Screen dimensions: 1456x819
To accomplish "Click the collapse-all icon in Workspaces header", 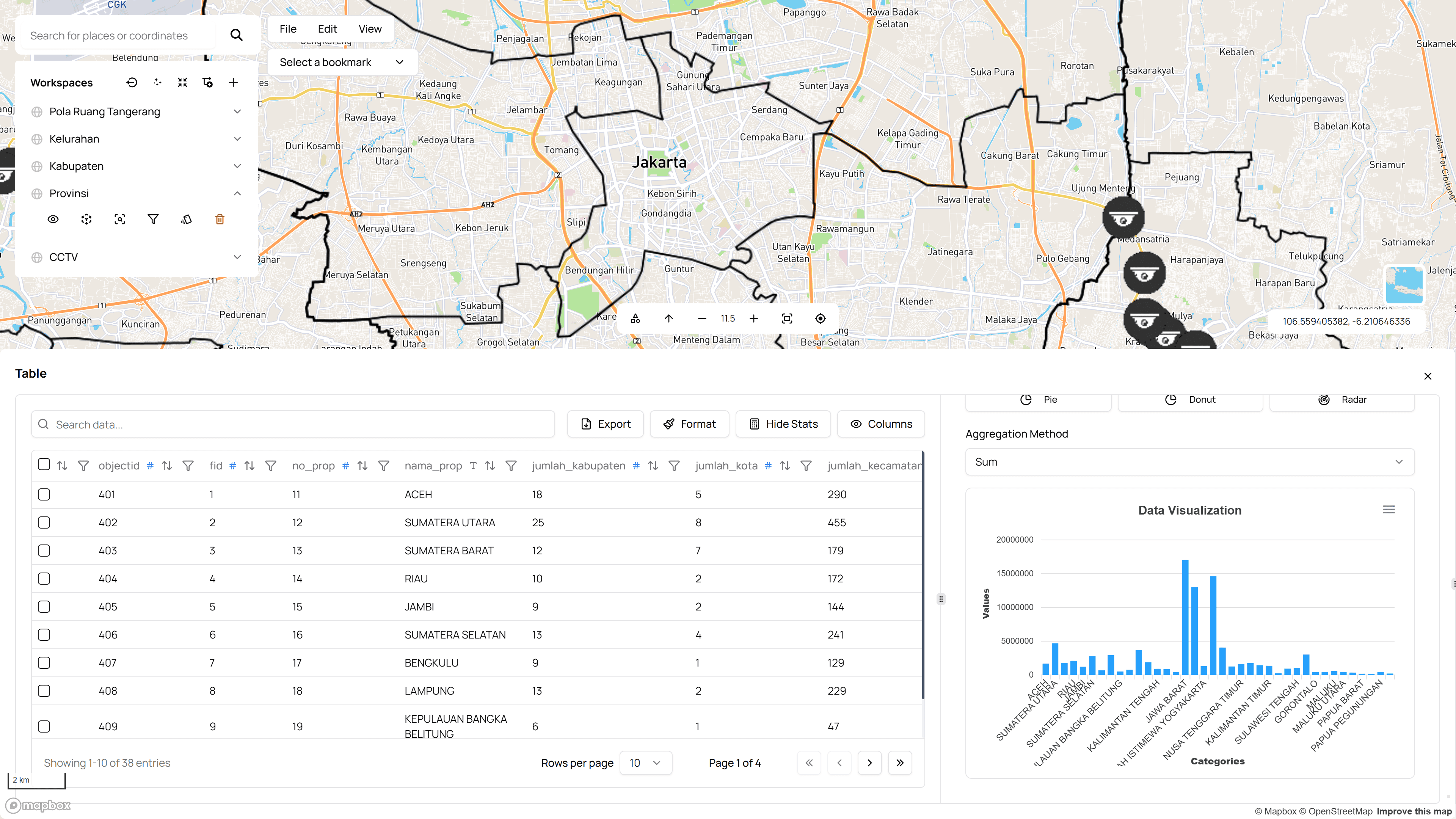I will (182, 82).
